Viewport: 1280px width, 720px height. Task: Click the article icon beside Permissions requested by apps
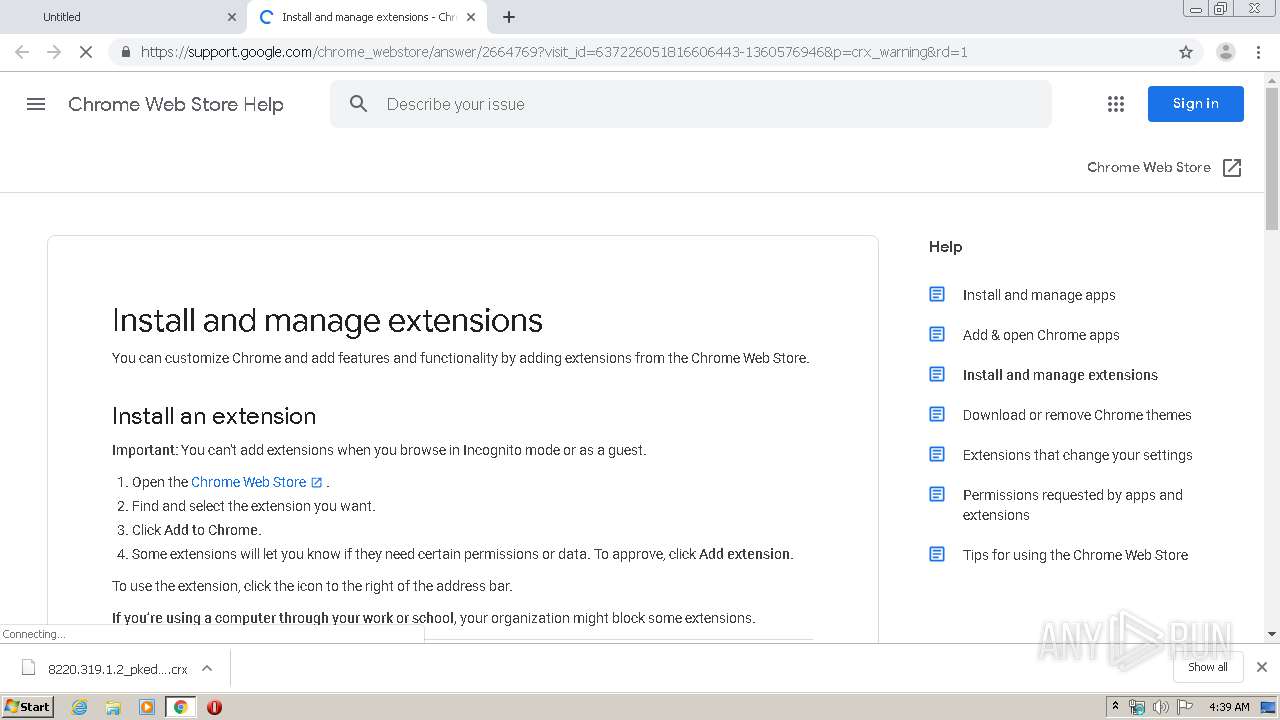tap(937, 494)
